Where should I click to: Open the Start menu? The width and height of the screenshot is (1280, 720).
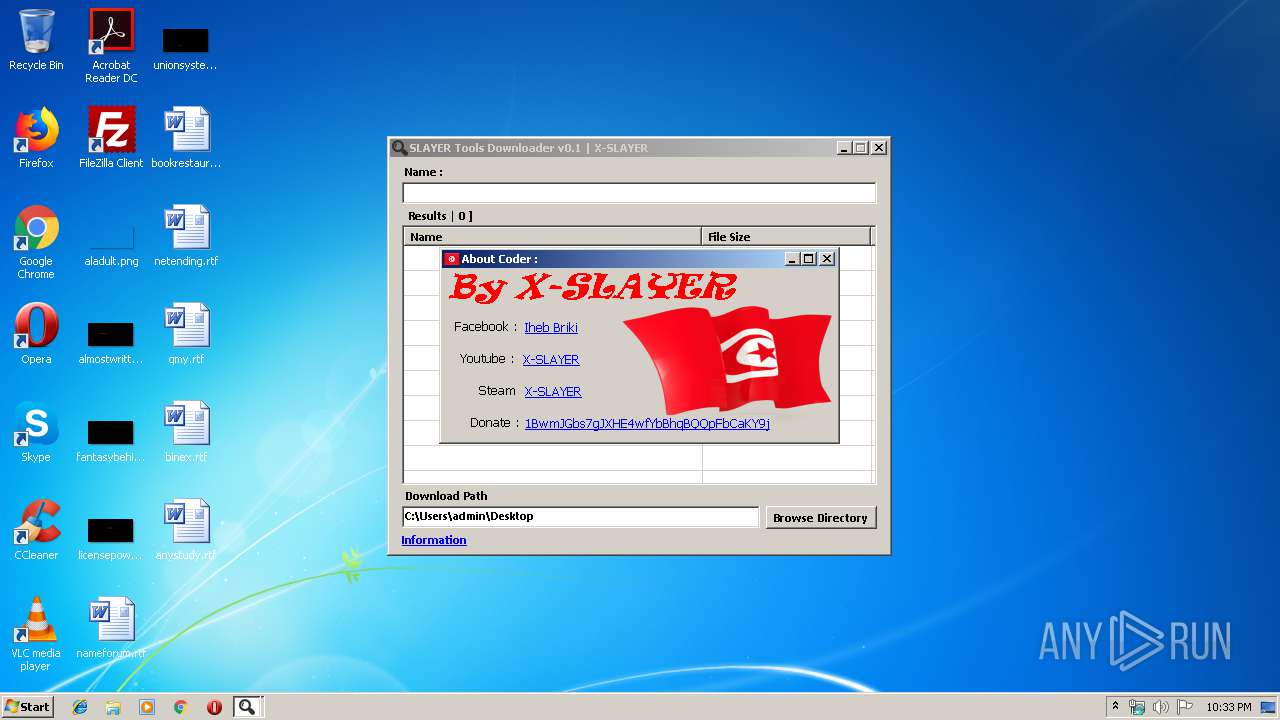click(x=28, y=707)
